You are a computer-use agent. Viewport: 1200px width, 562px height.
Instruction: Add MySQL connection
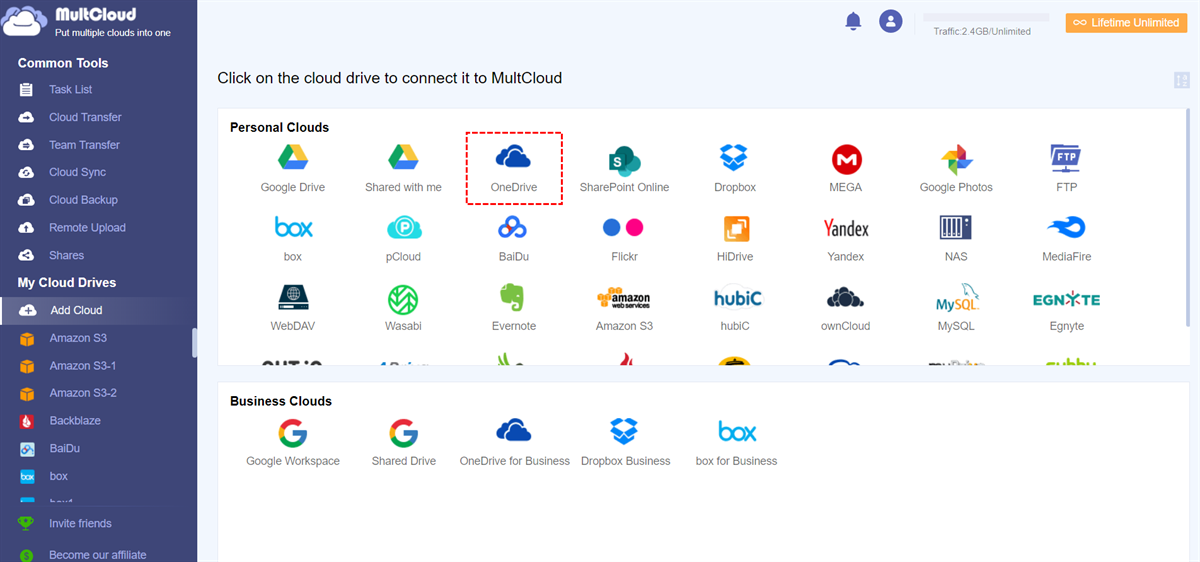coord(956,307)
